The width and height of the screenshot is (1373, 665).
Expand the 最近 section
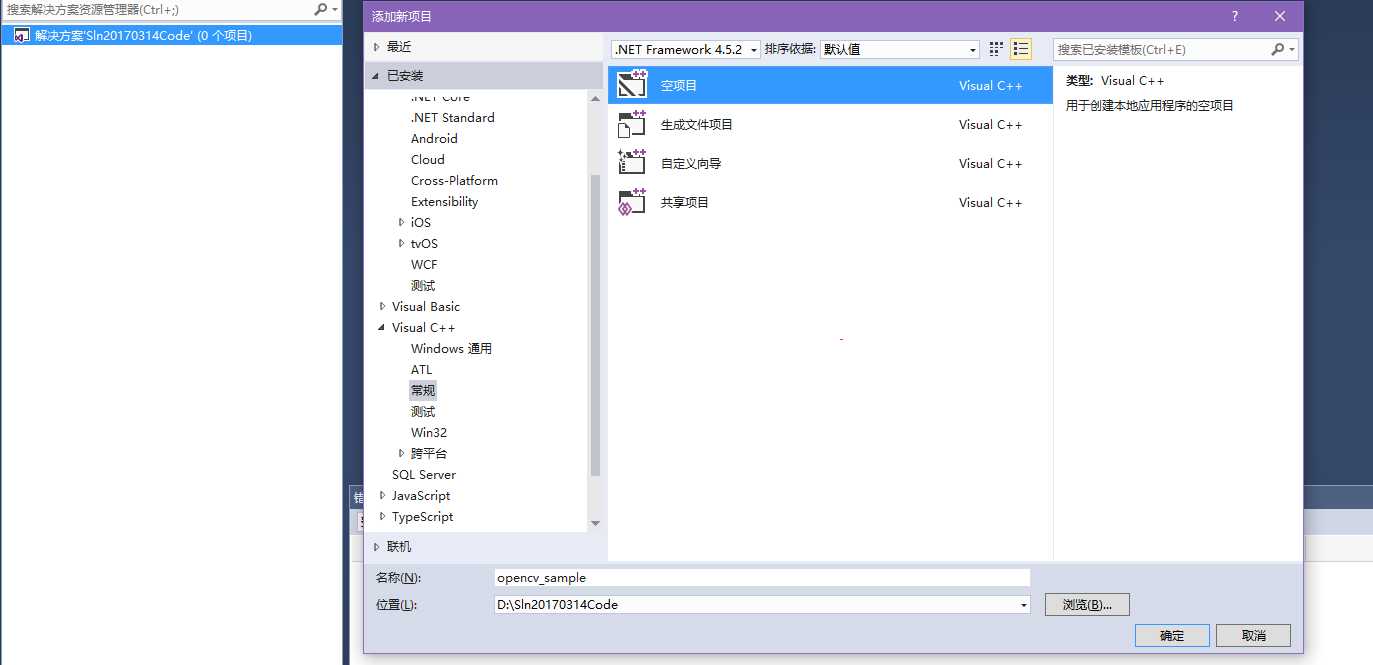377,47
